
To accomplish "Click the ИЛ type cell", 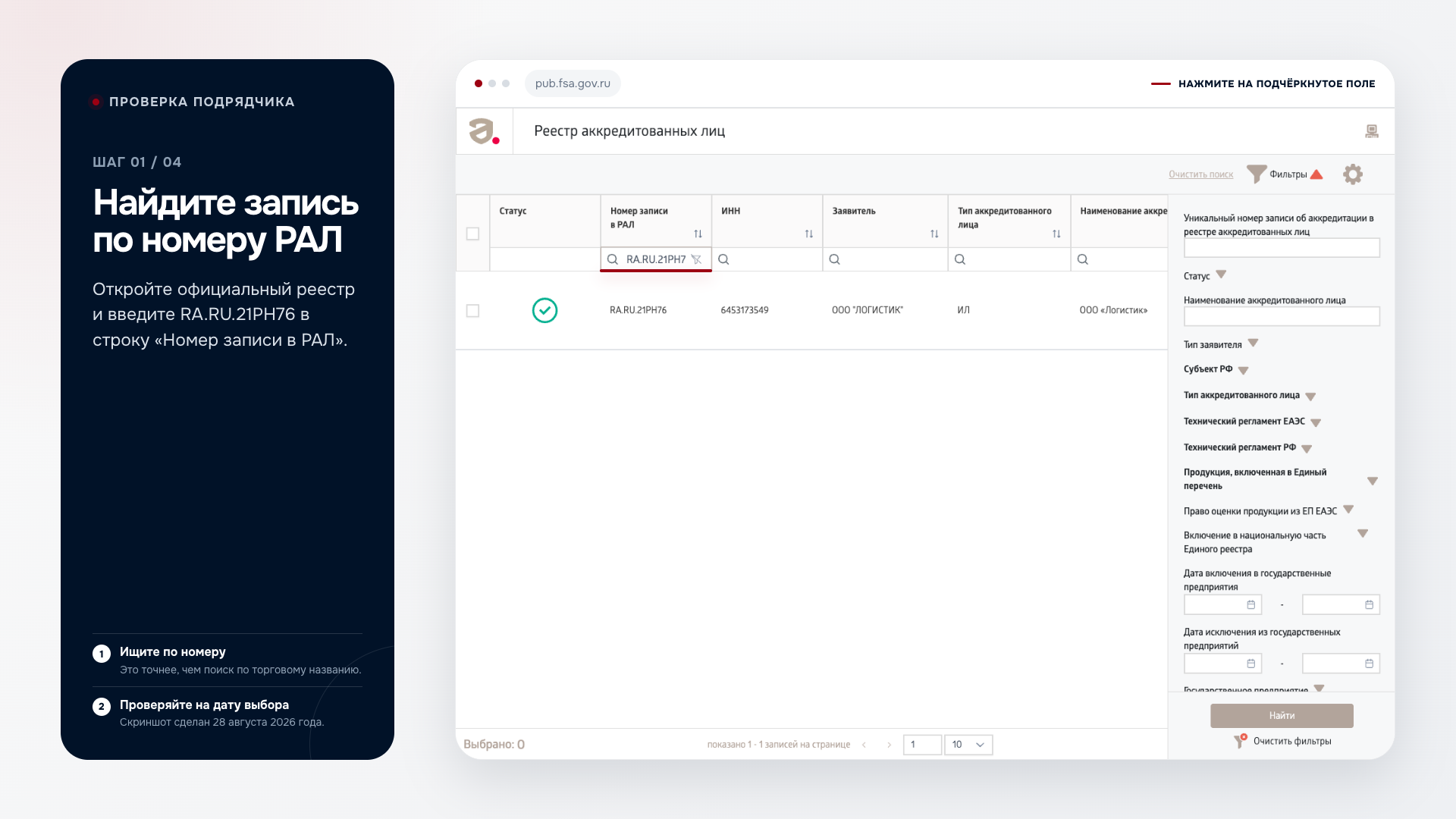I will pyautogui.click(x=963, y=310).
